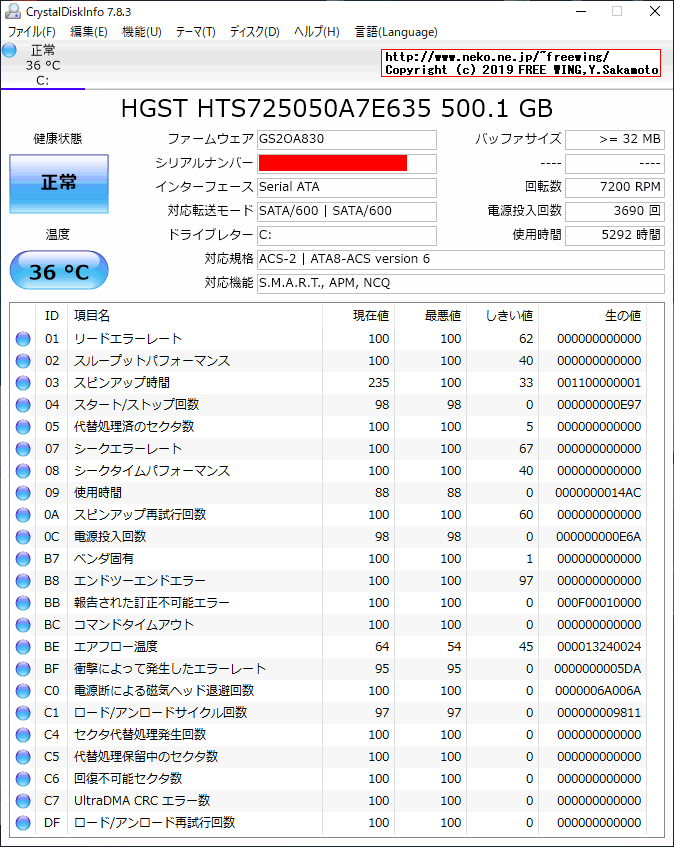Click the orb icon for UltraDMA CRC エラー数
This screenshot has height=847, width=674.
click(x=24, y=800)
